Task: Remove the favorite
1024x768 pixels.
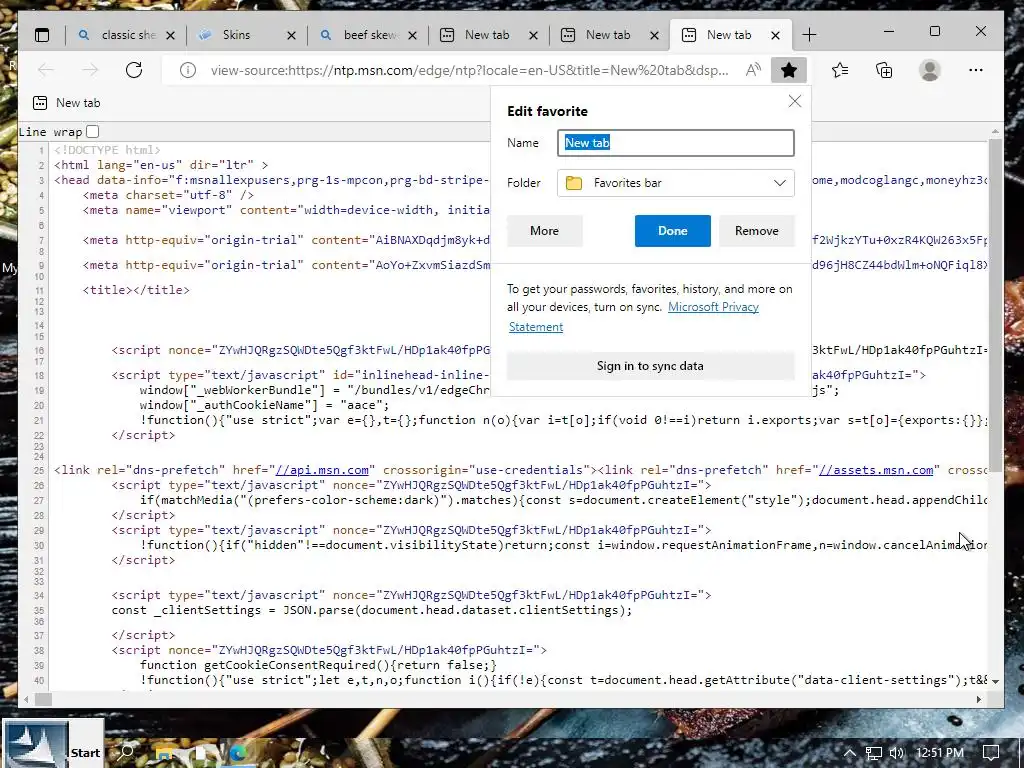Action: point(757,231)
